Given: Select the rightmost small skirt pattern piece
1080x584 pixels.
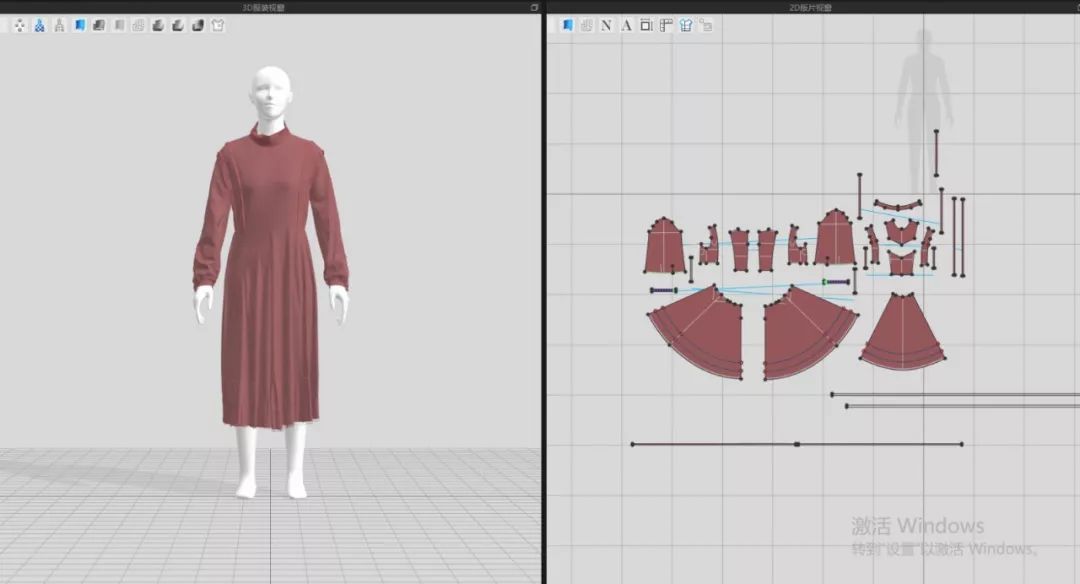Looking at the screenshot, I should click(902, 335).
